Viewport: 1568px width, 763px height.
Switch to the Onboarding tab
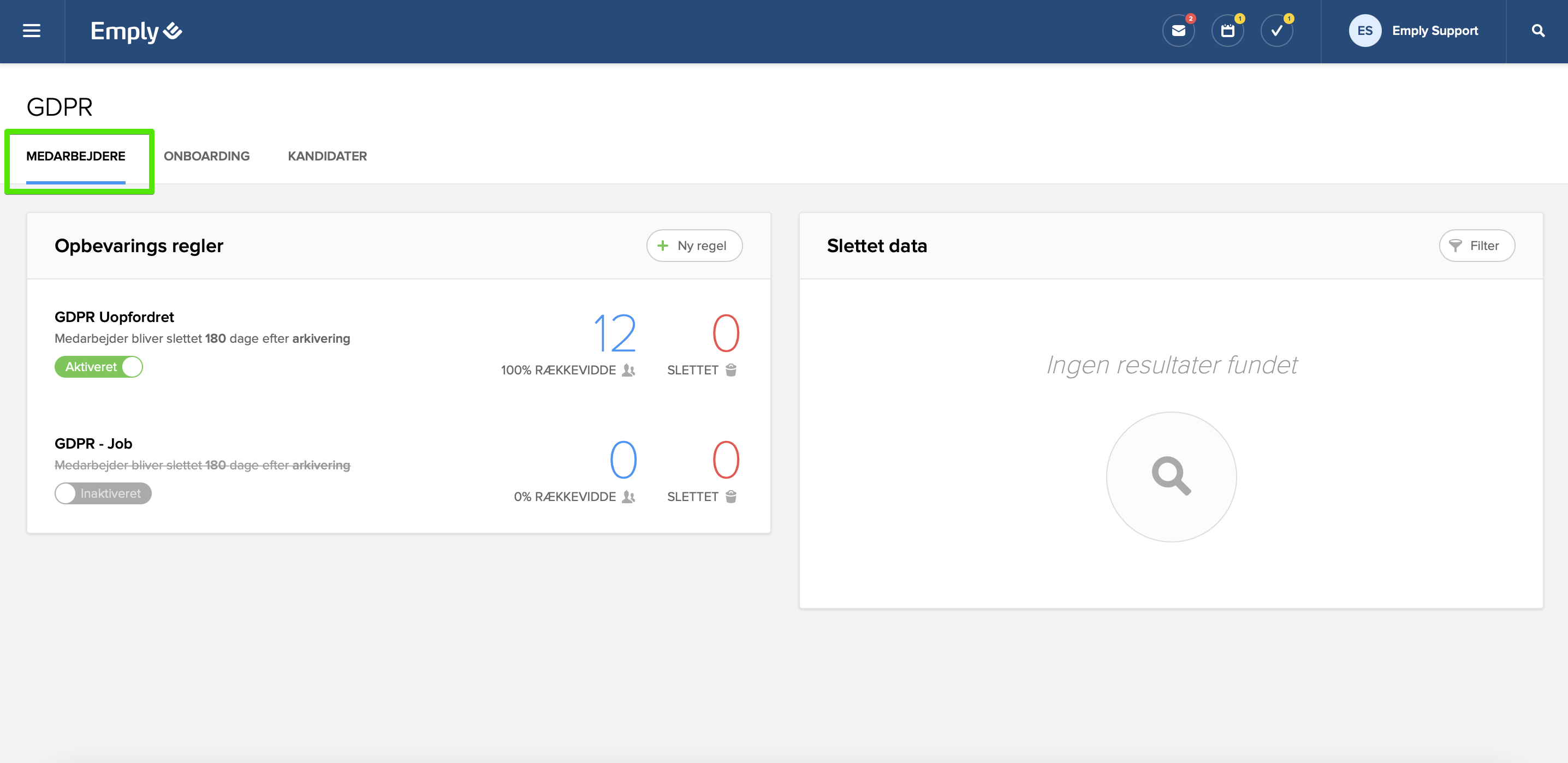(206, 157)
